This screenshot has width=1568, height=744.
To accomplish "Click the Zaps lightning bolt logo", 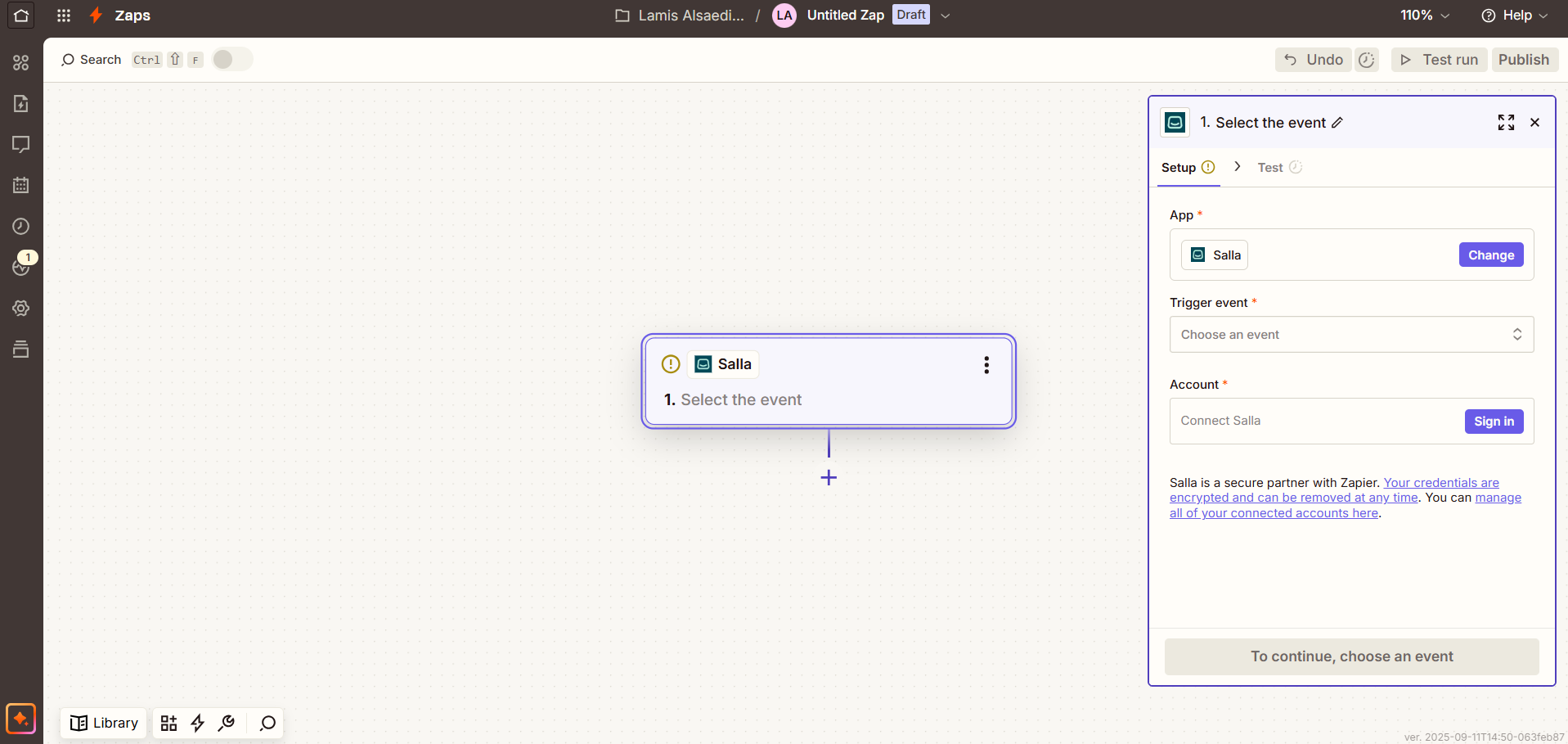I will click(x=97, y=16).
